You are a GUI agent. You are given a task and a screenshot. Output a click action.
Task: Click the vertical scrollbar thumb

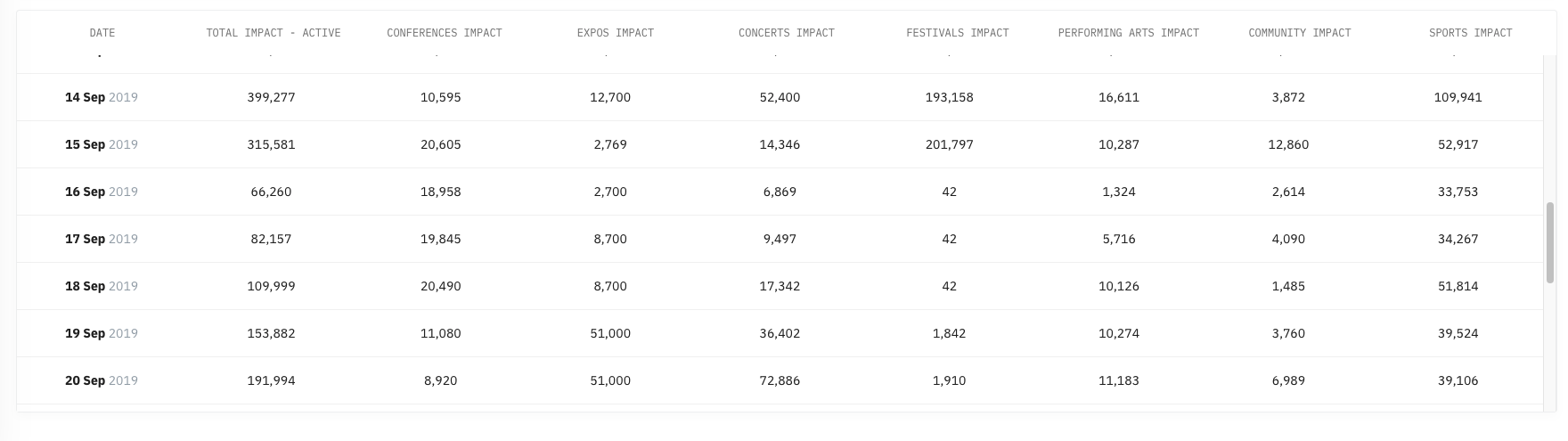pyautogui.click(x=1550, y=242)
